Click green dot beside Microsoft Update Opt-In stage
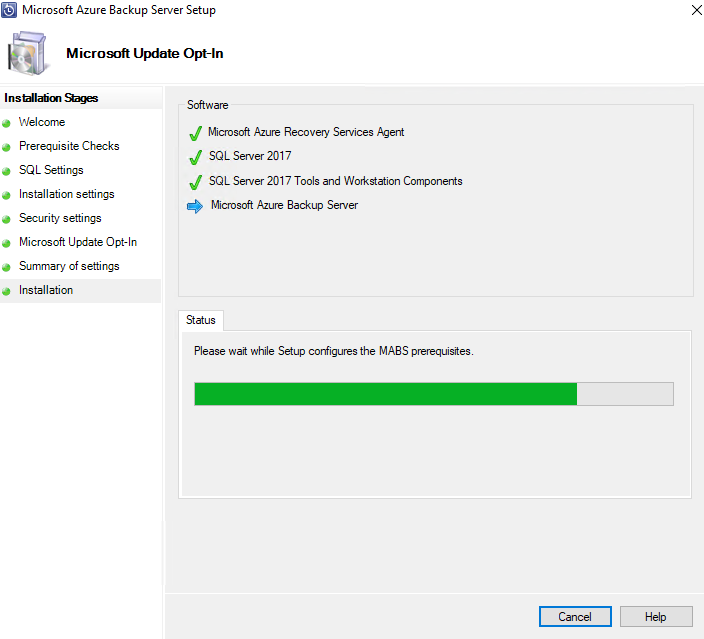The width and height of the screenshot is (704, 639). pos(6,243)
